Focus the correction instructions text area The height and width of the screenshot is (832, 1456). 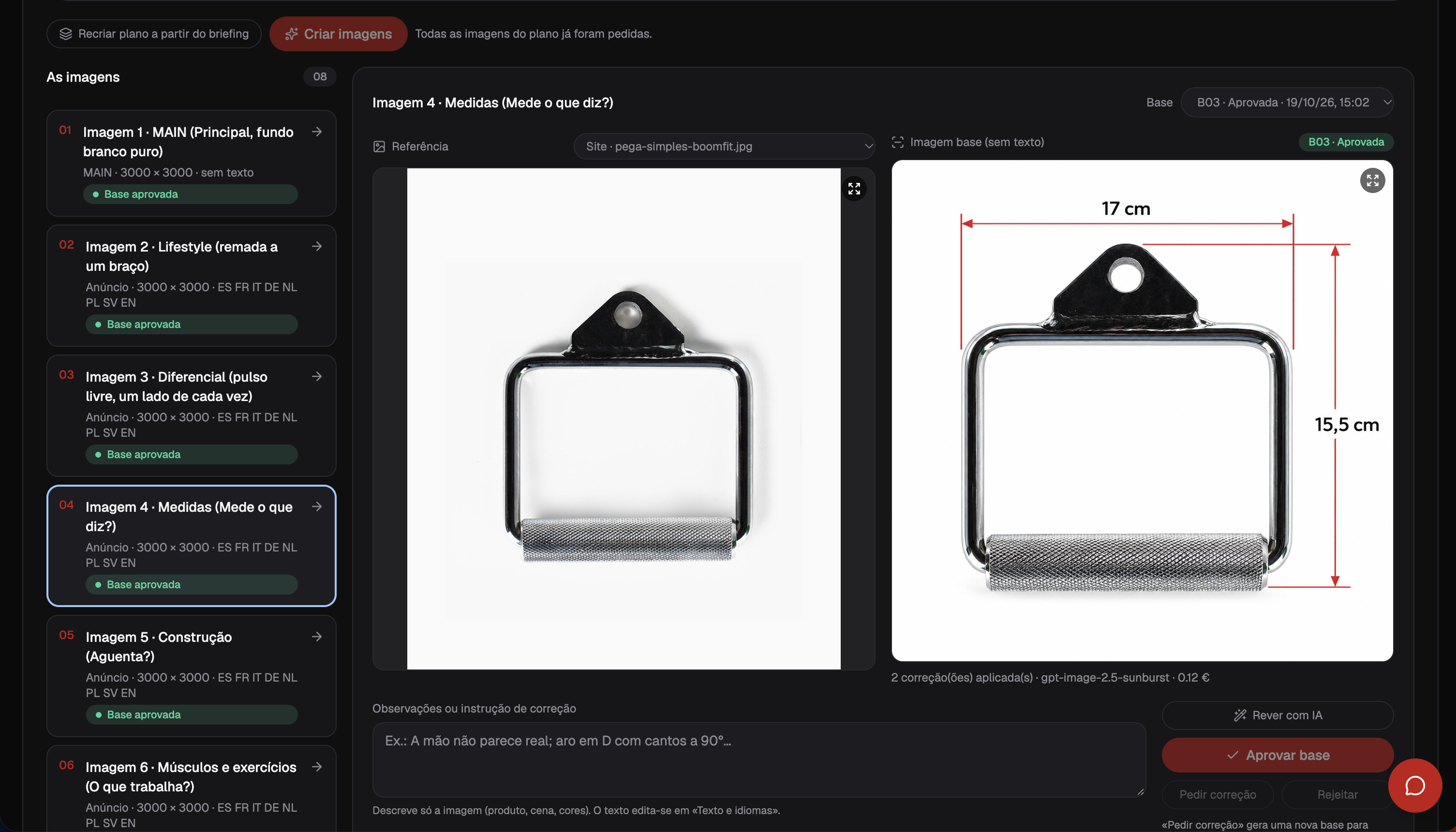[759, 760]
